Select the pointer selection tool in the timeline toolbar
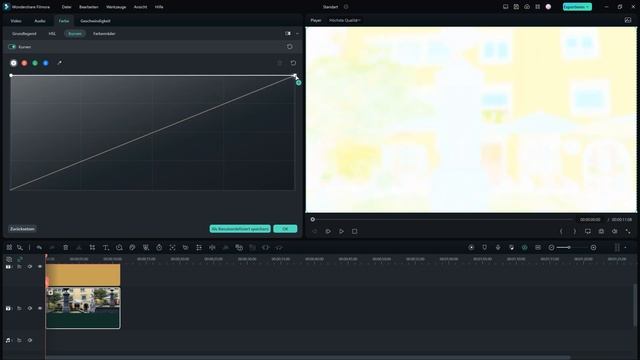 20,247
